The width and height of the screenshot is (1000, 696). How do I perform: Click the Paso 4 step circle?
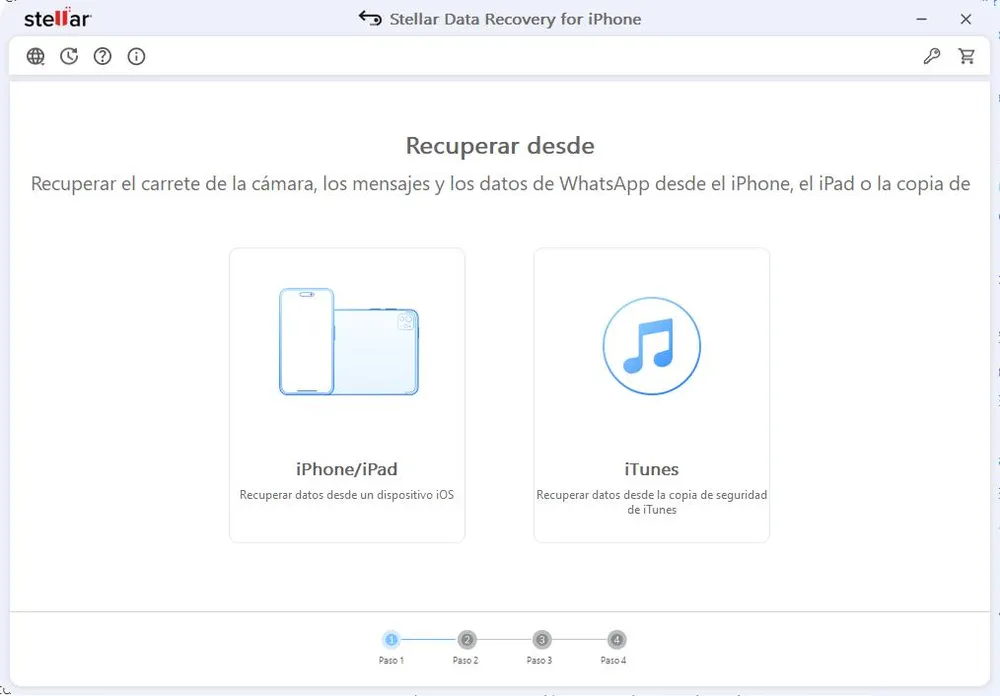tap(614, 640)
